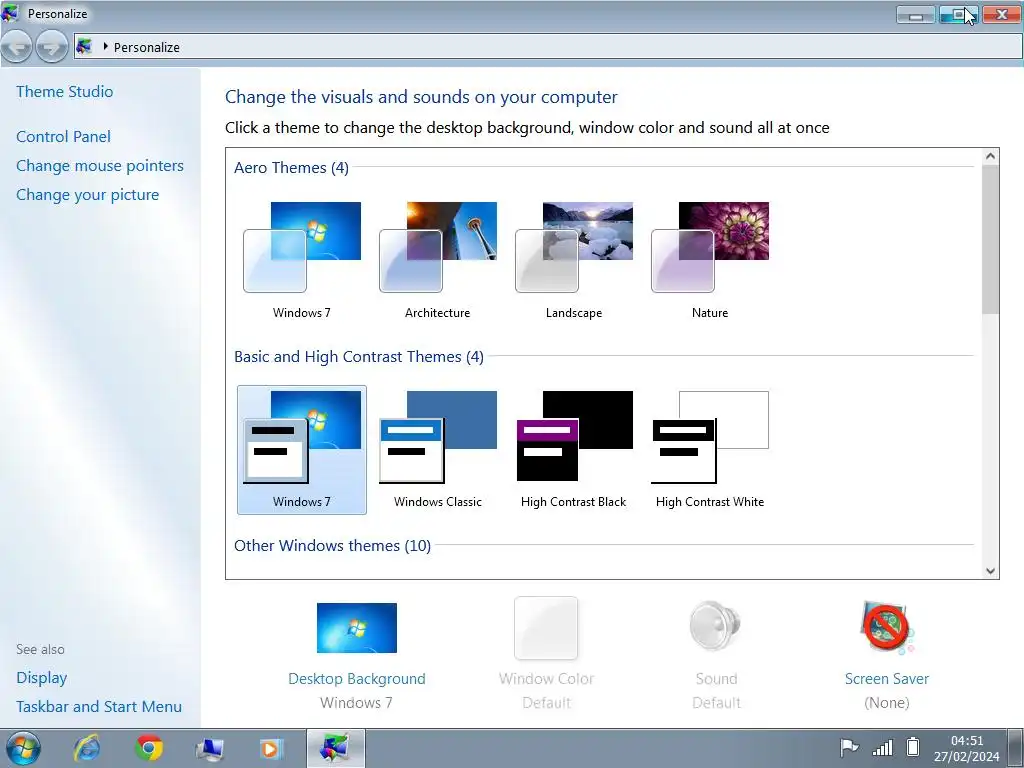
Task: Select the Windows Classic theme
Action: click(x=438, y=450)
